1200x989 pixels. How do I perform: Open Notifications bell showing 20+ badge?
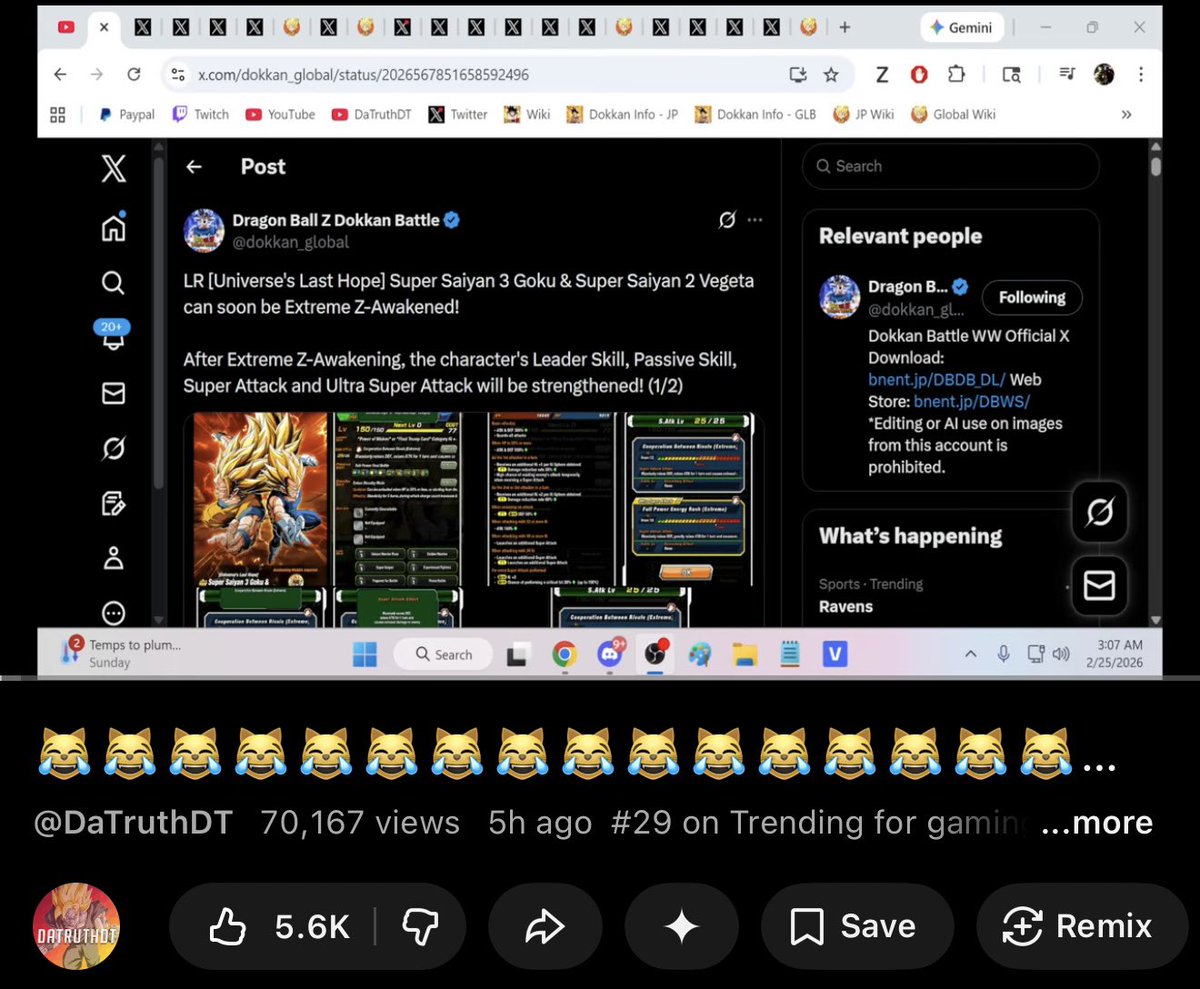[113, 335]
